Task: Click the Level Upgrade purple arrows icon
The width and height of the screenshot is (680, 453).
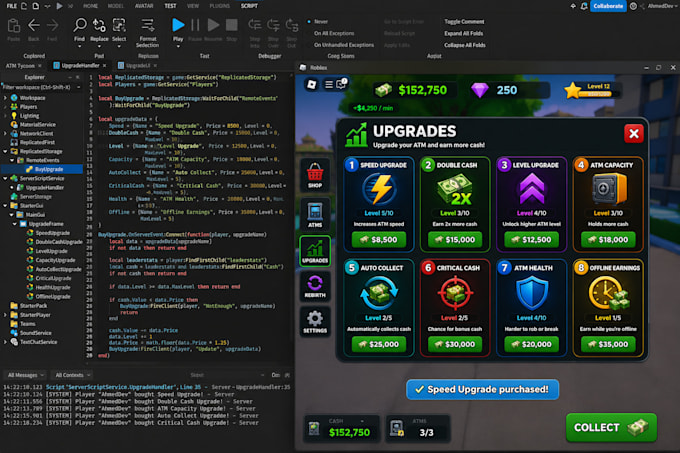Action: pyautogui.click(x=531, y=189)
